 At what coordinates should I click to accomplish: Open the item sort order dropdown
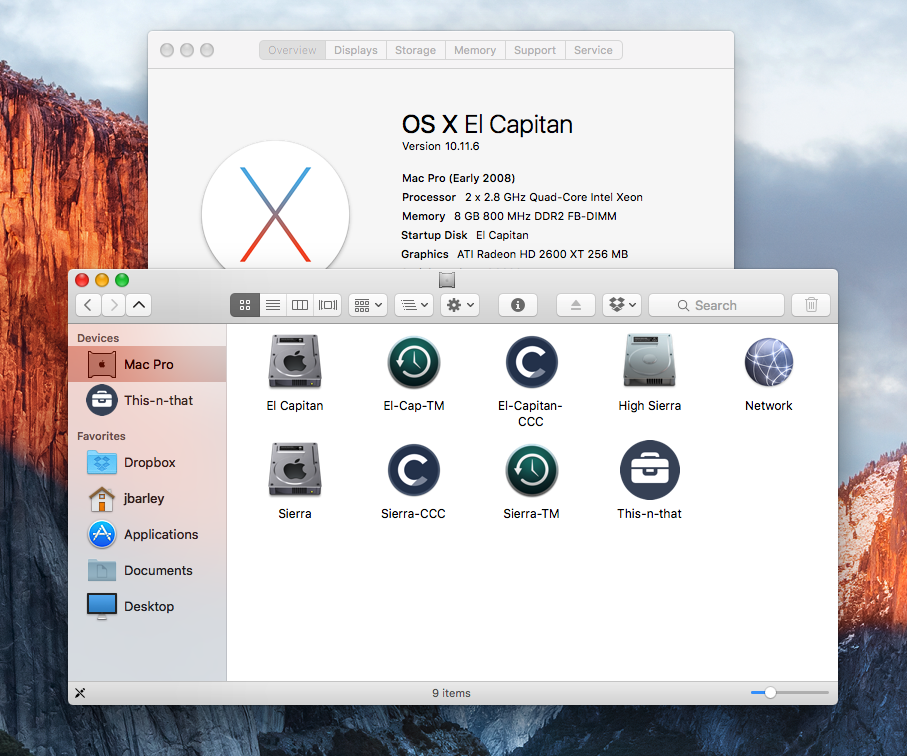point(414,305)
